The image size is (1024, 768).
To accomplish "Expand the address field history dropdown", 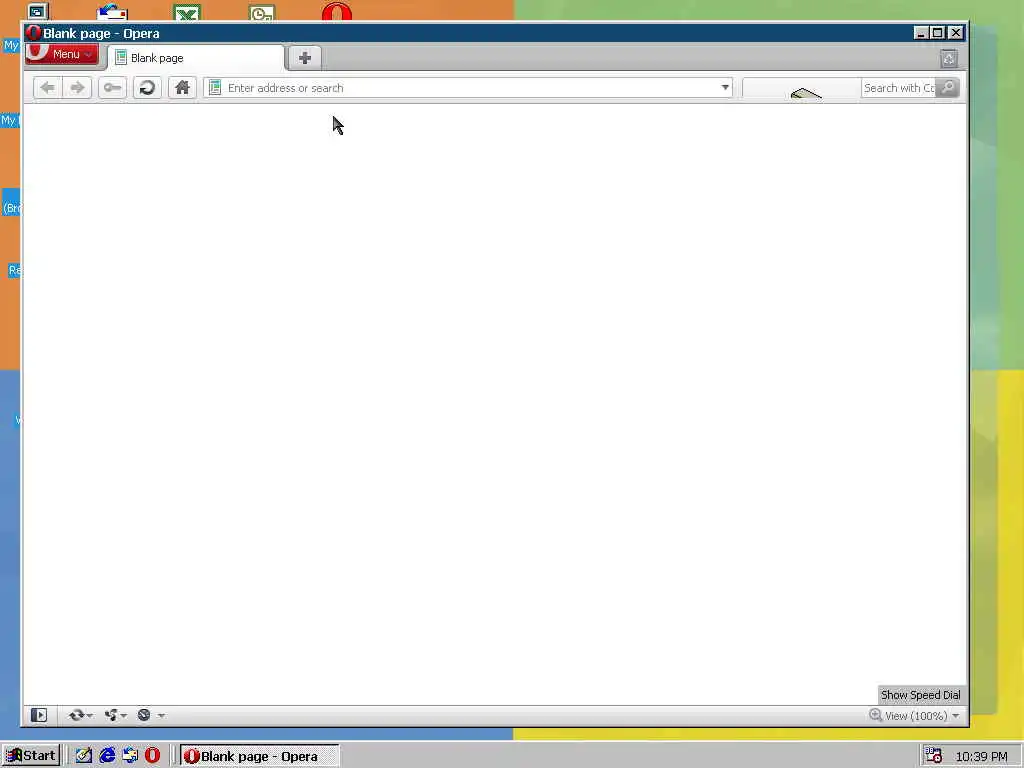I will click(725, 88).
